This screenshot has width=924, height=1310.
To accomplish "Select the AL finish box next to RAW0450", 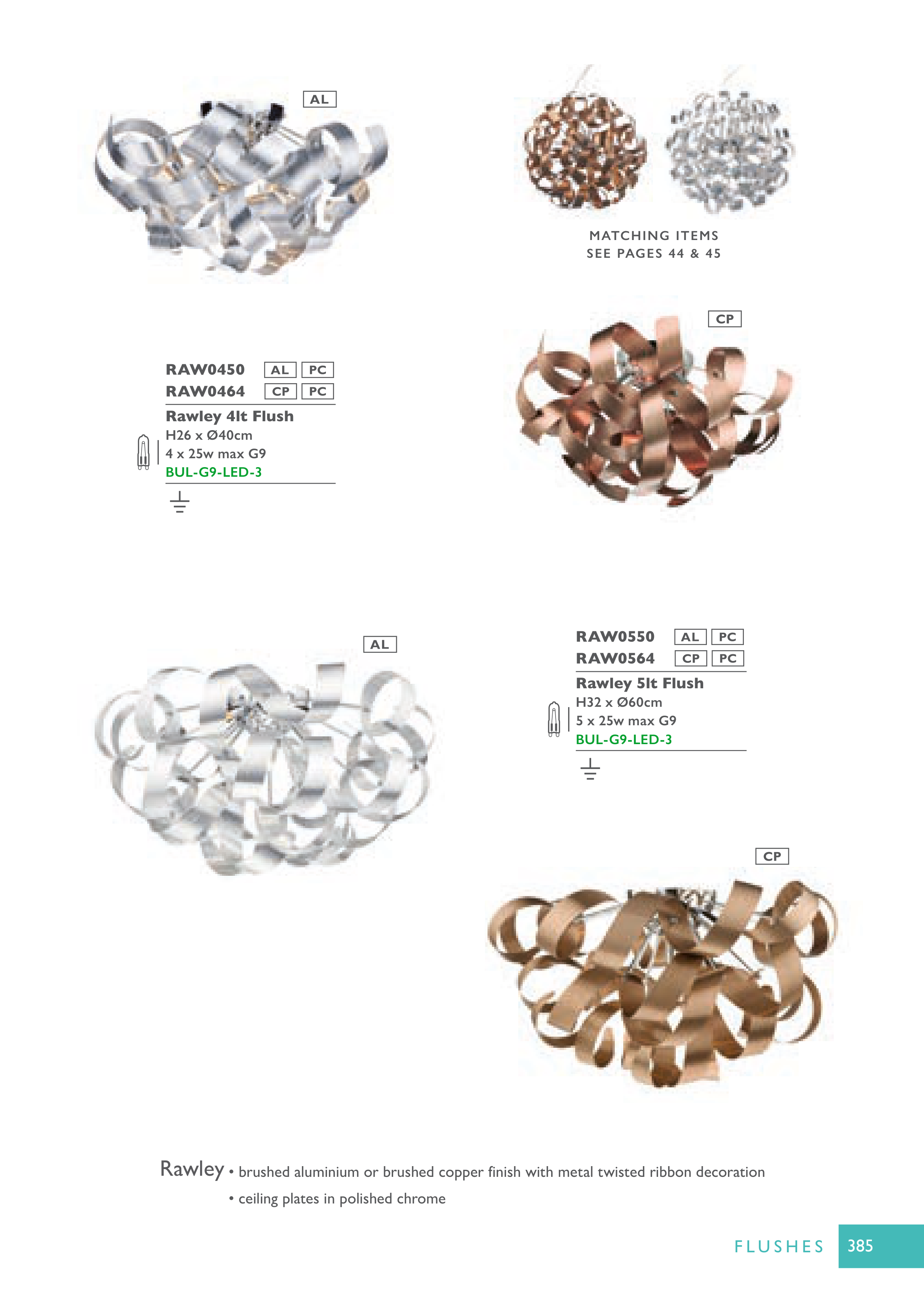I will click(x=280, y=370).
